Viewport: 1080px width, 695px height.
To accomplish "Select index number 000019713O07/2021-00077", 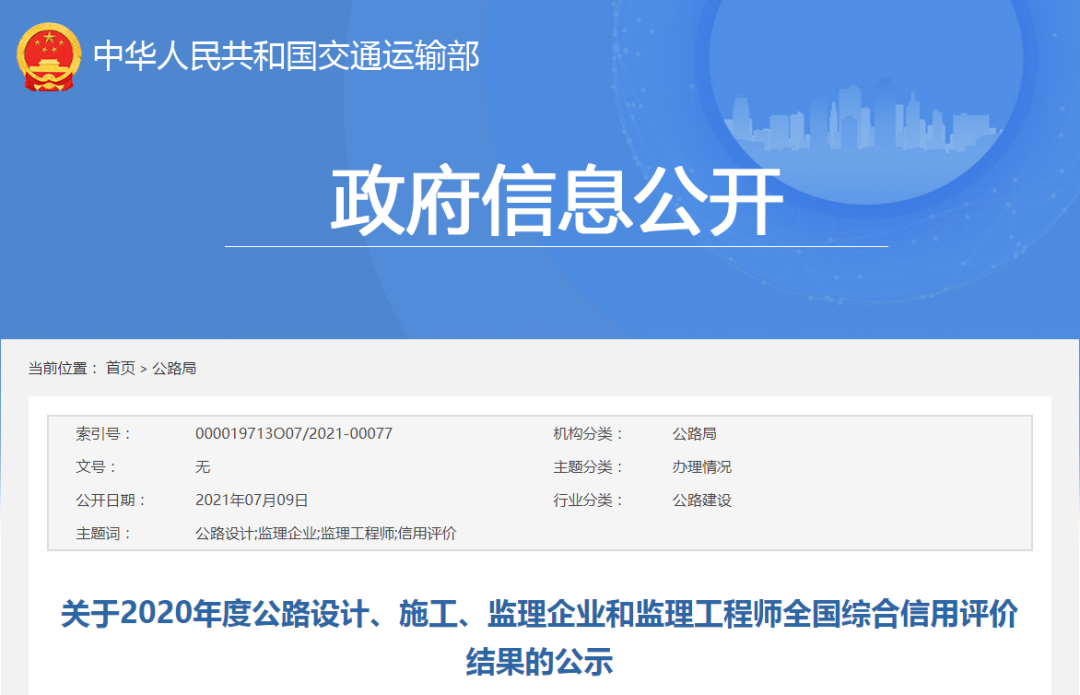I will point(293,434).
